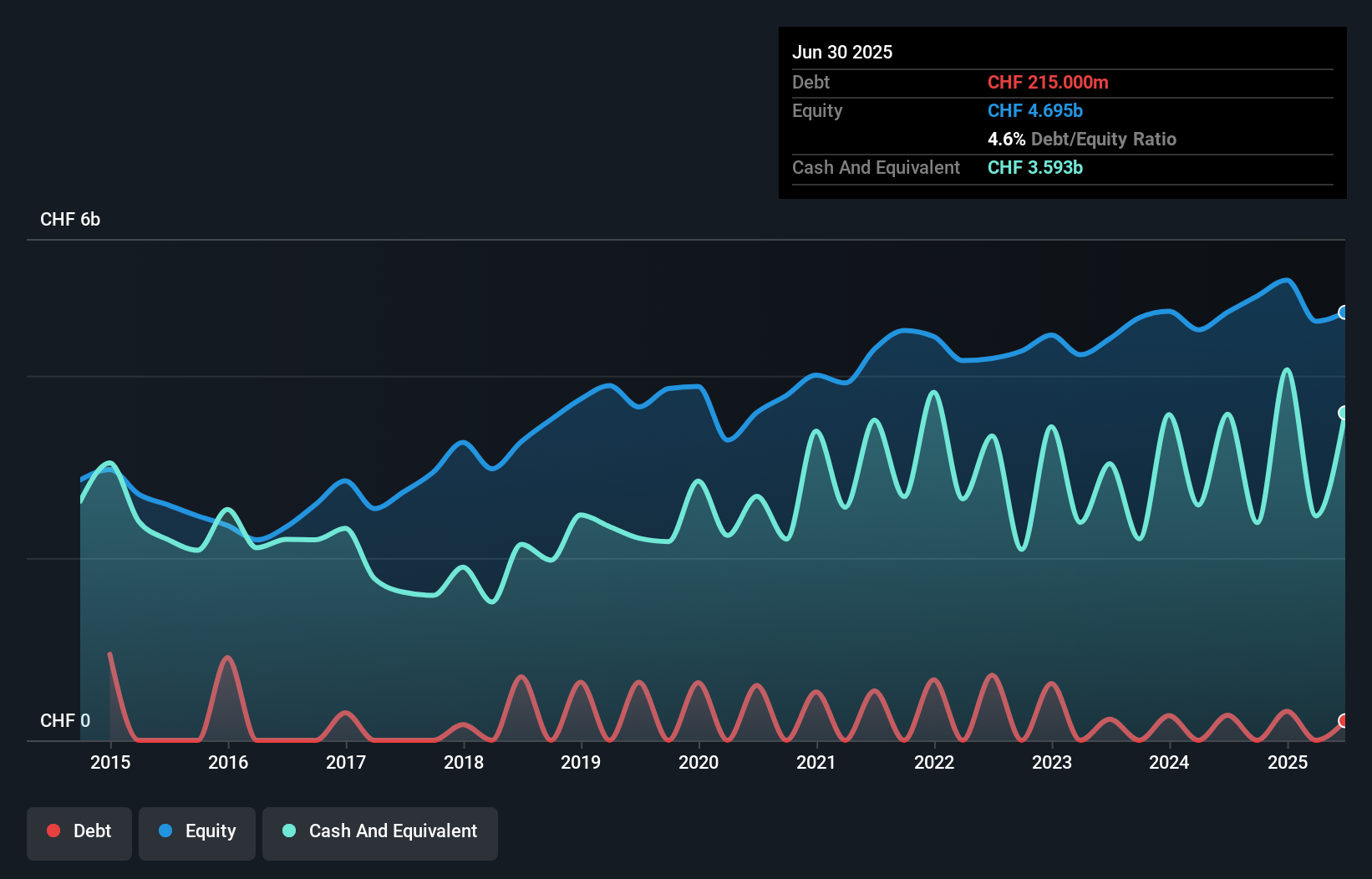This screenshot has height=879, width=1372.
Task: Click the Cash And Equivalent tooltip label
Action: point(877,167)
